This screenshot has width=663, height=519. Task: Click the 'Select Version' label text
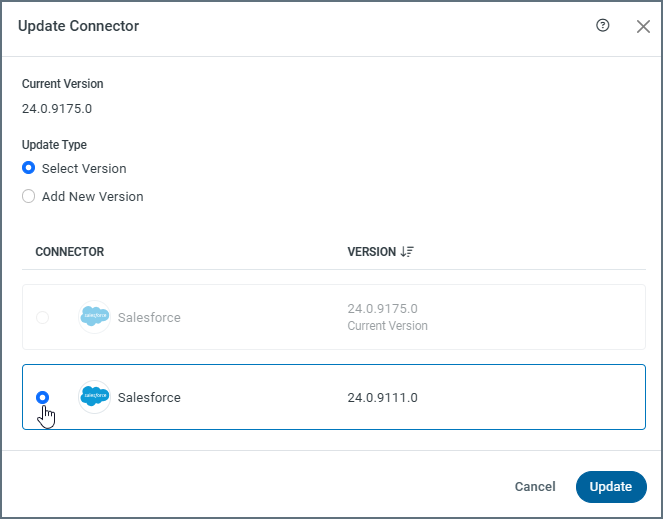point(84,168)
